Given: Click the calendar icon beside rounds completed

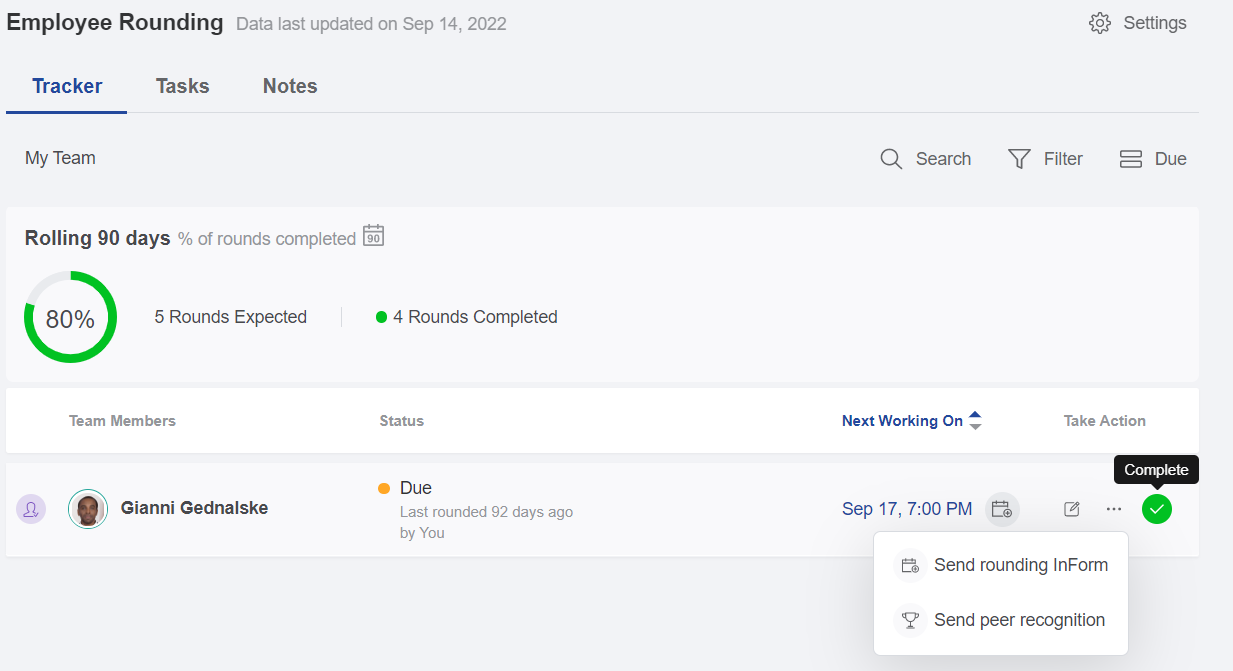Looking at the screenshot, I should coord(373,236).
